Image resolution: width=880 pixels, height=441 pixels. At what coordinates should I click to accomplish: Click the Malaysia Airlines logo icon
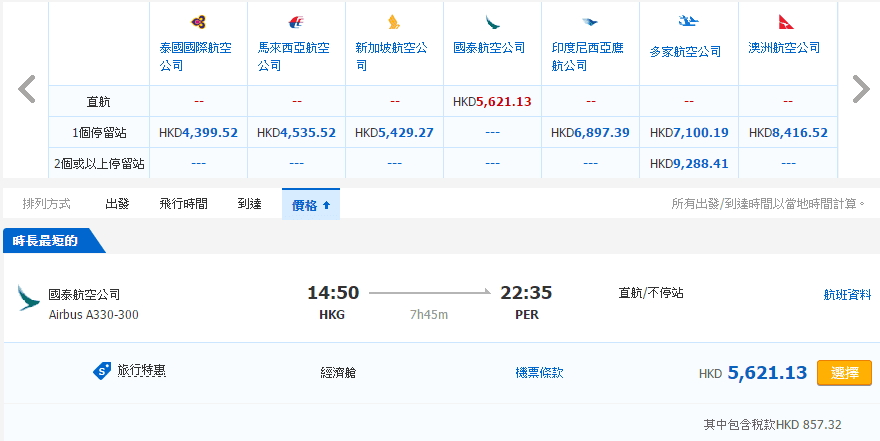pos(295,22)
